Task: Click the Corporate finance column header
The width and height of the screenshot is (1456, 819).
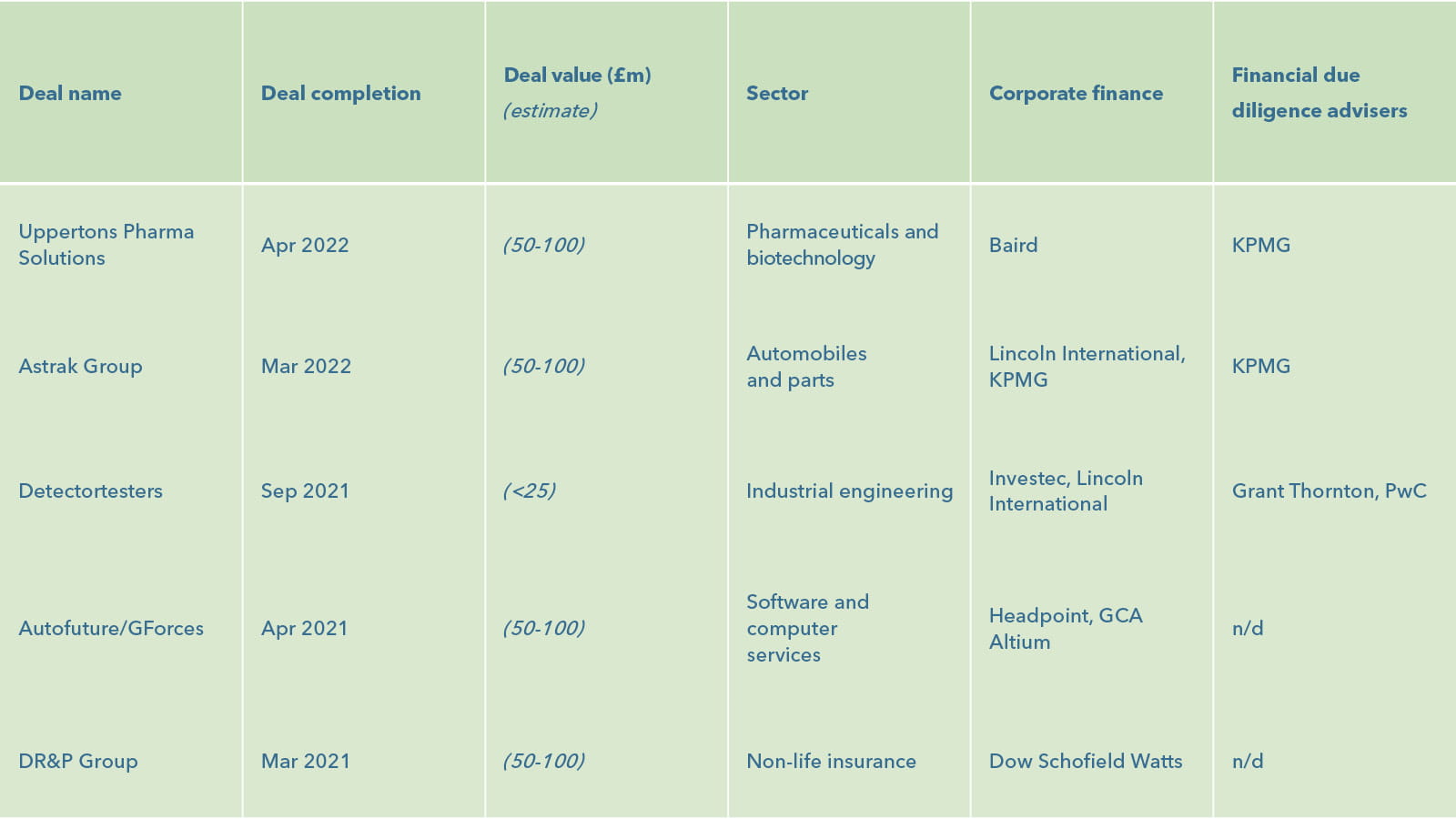Action: pos(1076,93)
